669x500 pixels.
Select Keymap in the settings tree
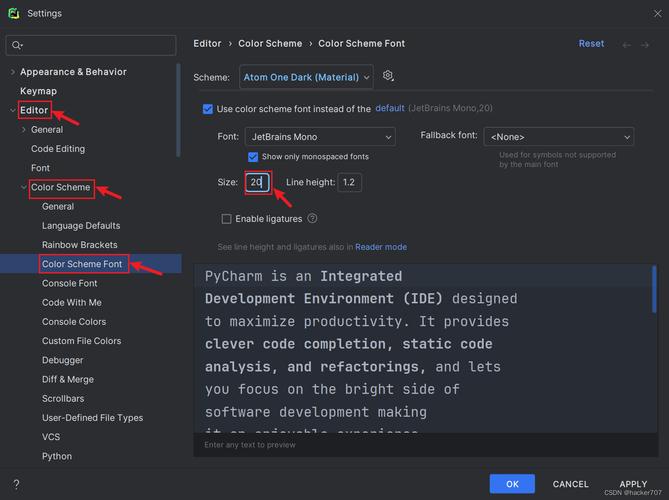click(38, 91)
